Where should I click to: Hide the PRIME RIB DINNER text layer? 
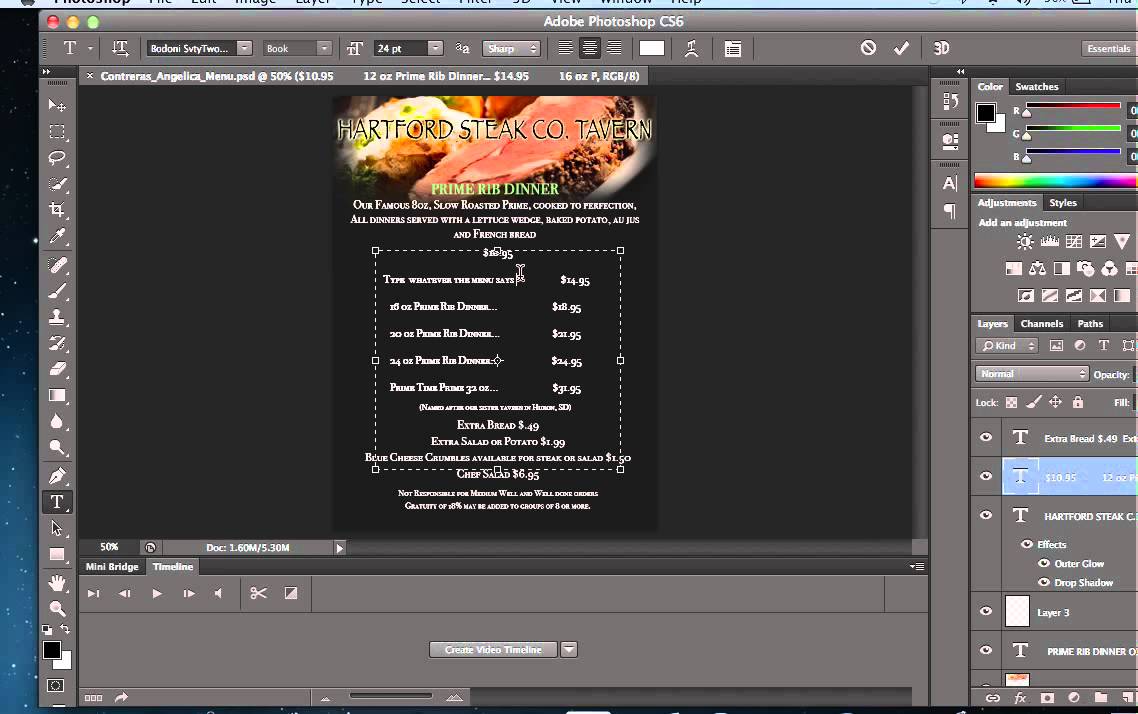(986, 650)
